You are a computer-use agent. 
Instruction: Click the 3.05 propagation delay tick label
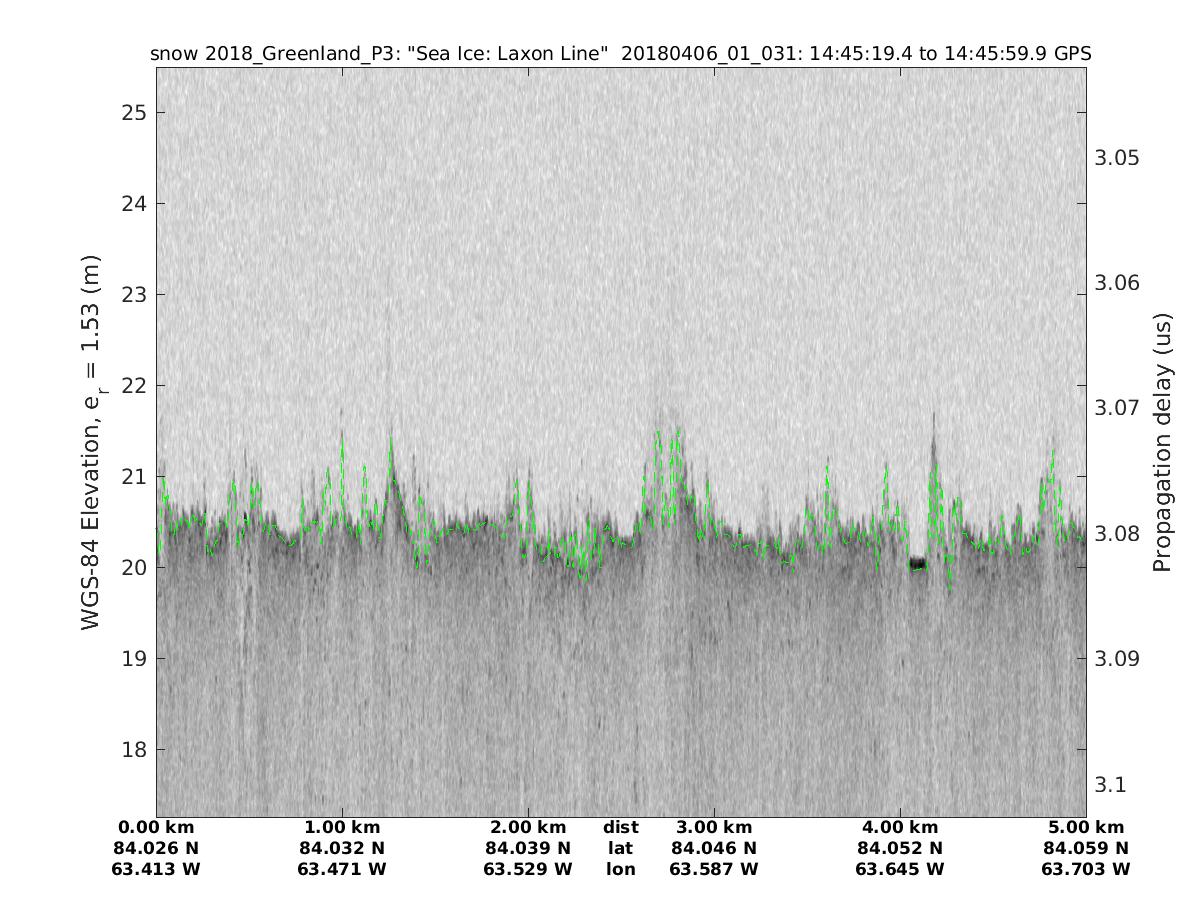point(1117,158)
